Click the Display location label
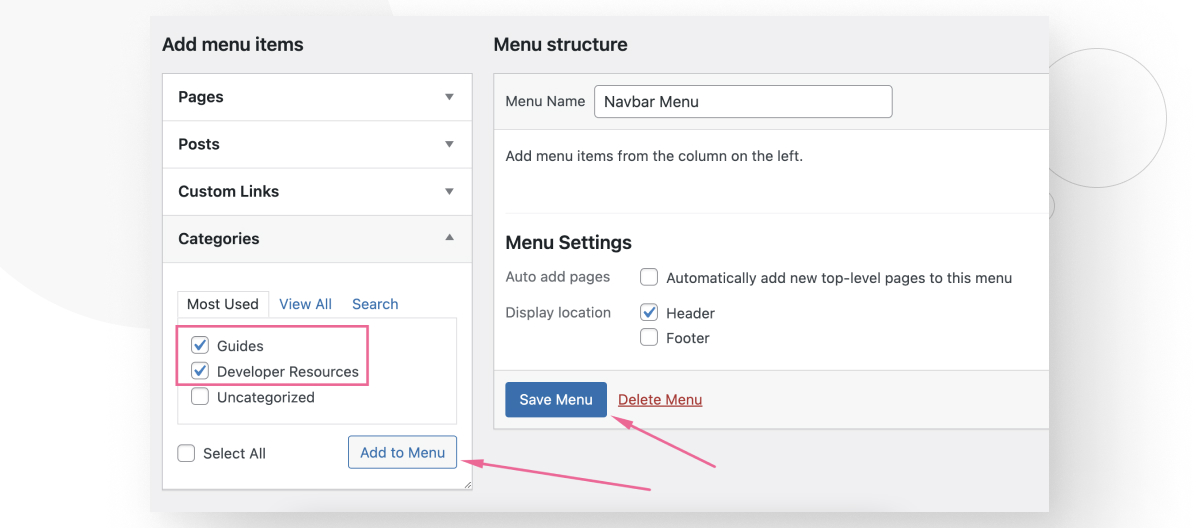 click(558, 312)
